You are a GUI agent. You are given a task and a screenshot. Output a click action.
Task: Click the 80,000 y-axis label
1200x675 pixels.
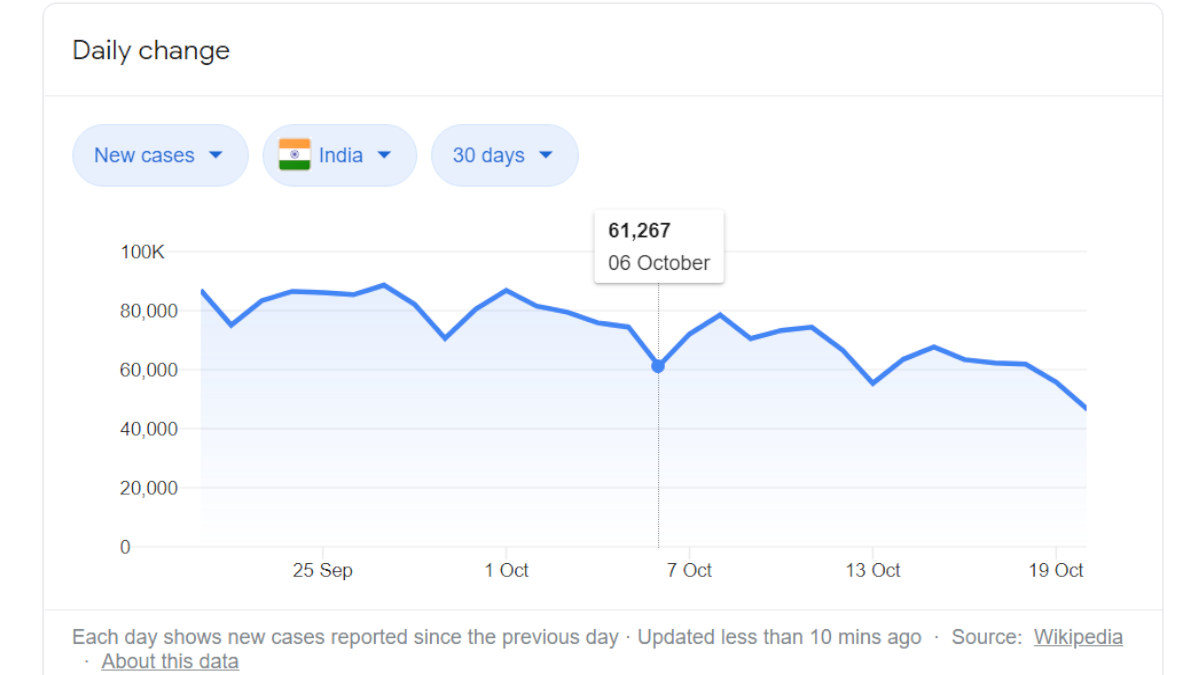click(148, 311)
